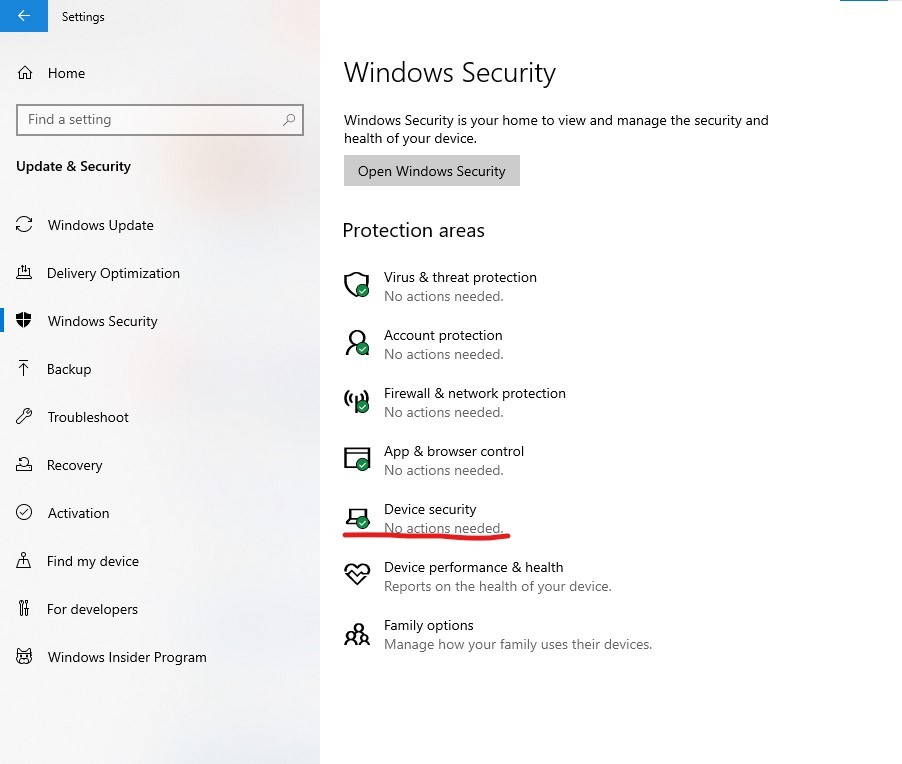Click the Find a setting search box

[160, 119]
